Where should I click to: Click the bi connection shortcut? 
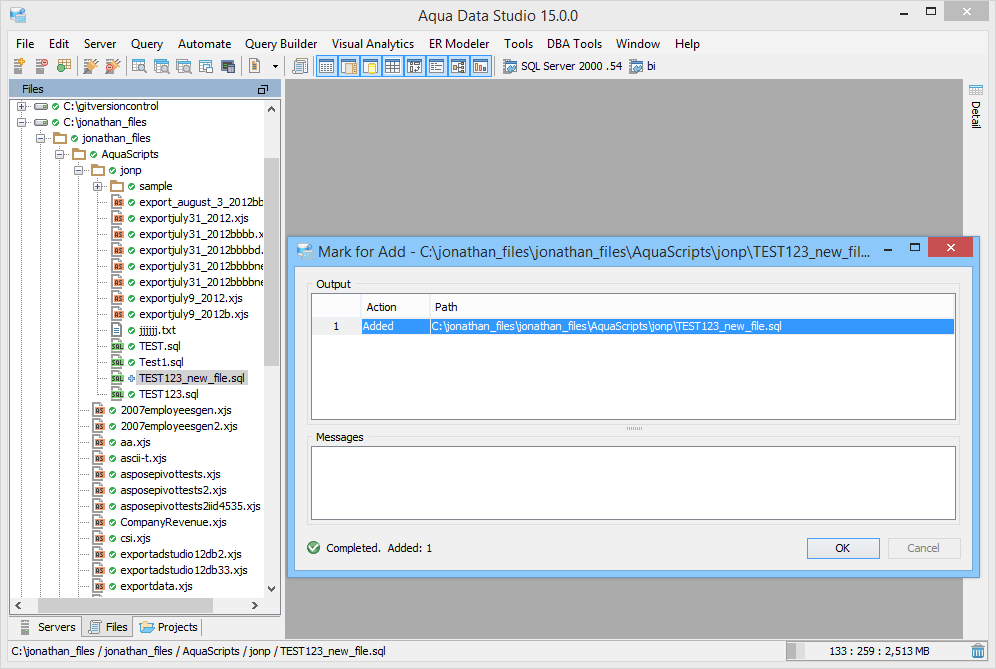[642, 66]
